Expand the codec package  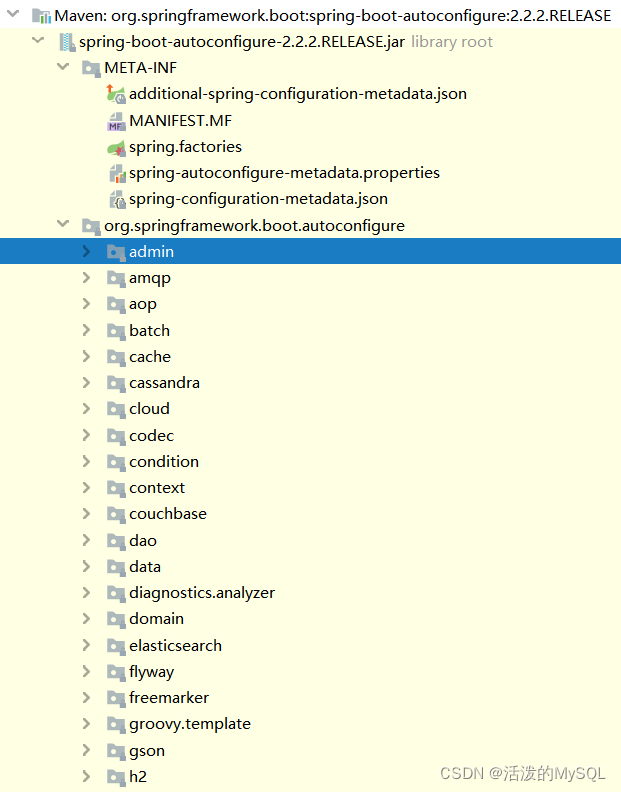coord(86,435)
